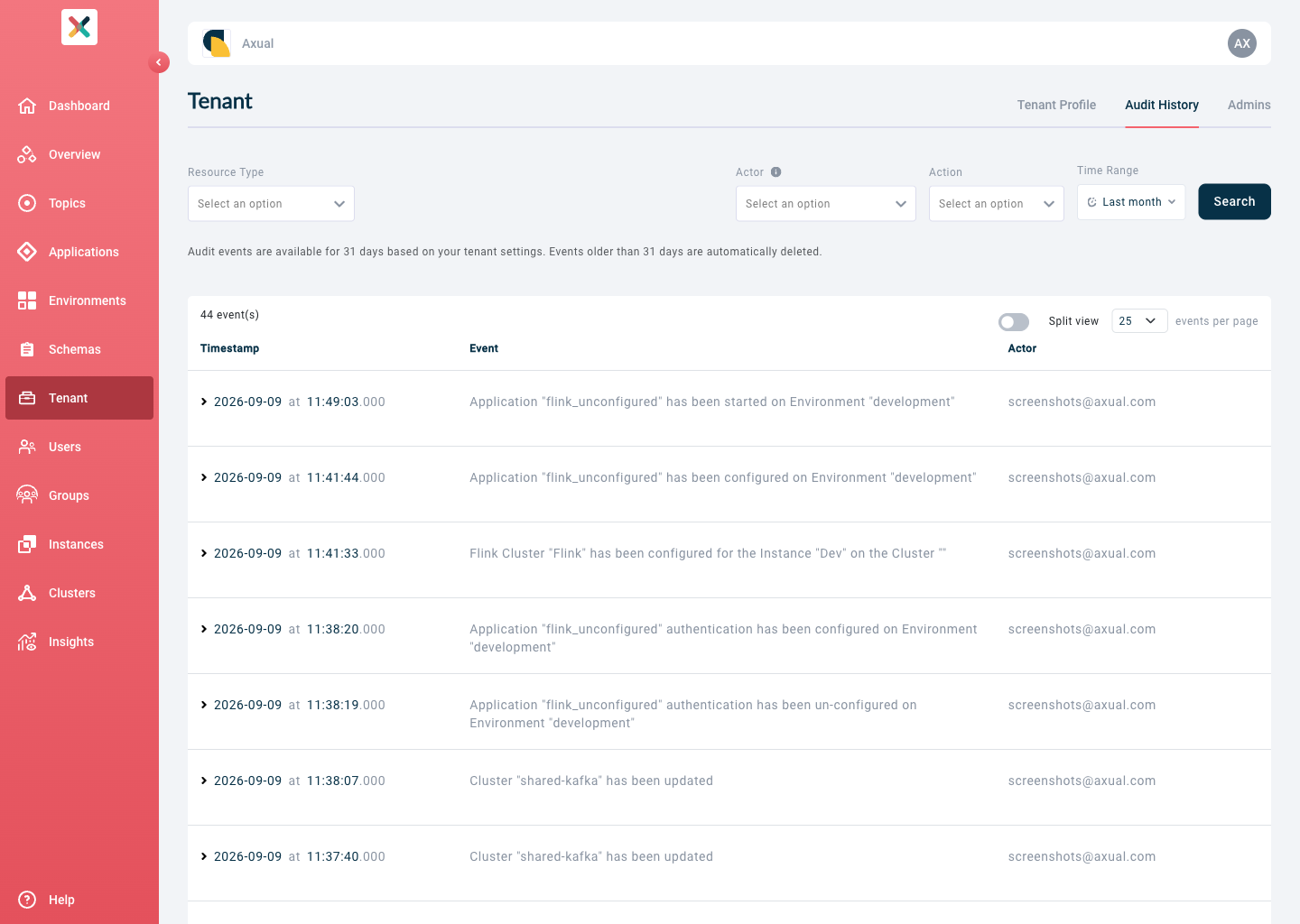Click the Event column header

pos(484,348)
